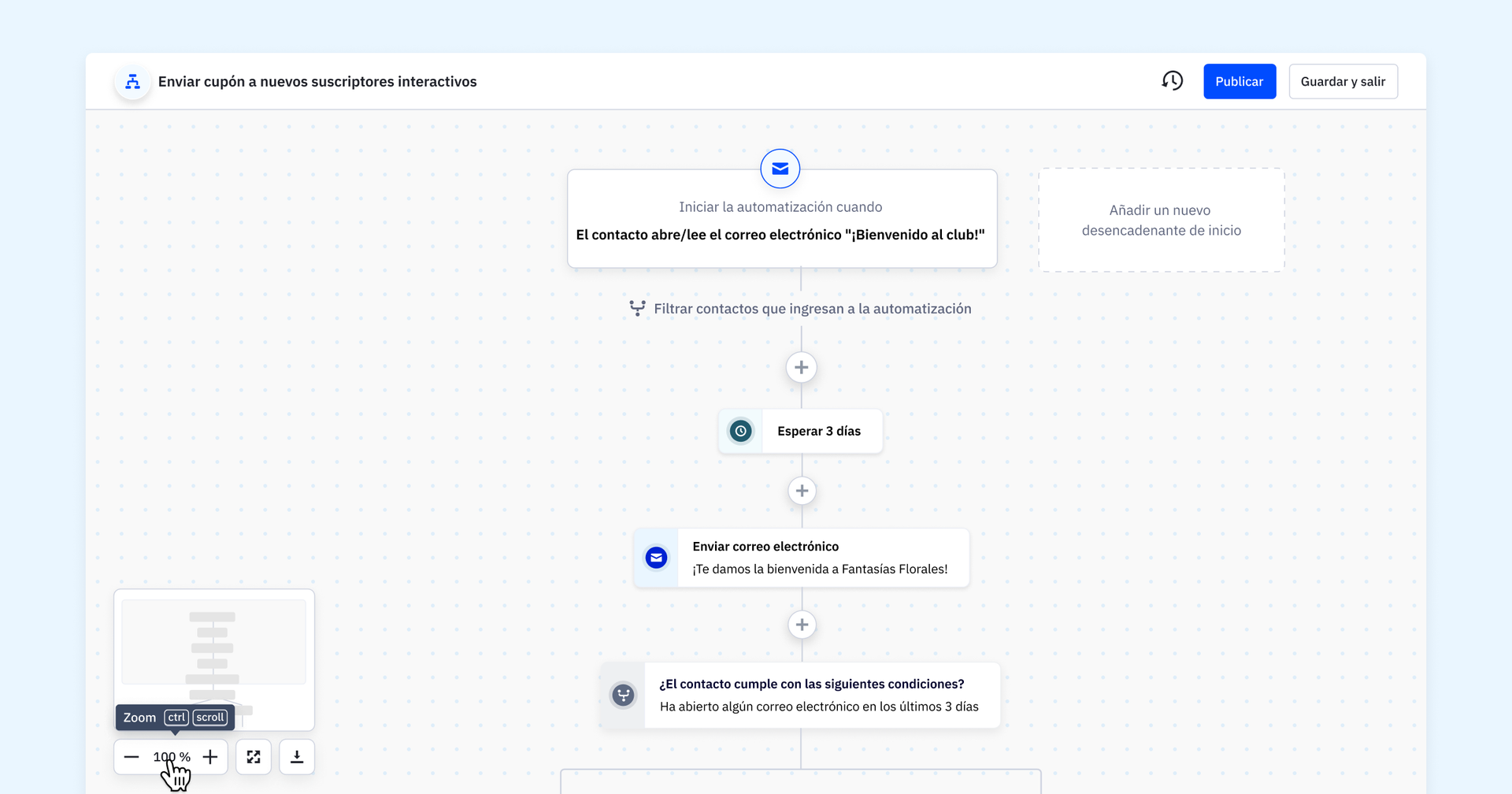Click the branch icon on condition step
Image resolution: width=1512 pixels, height=794 pixels.
click(x=623, y=695)
